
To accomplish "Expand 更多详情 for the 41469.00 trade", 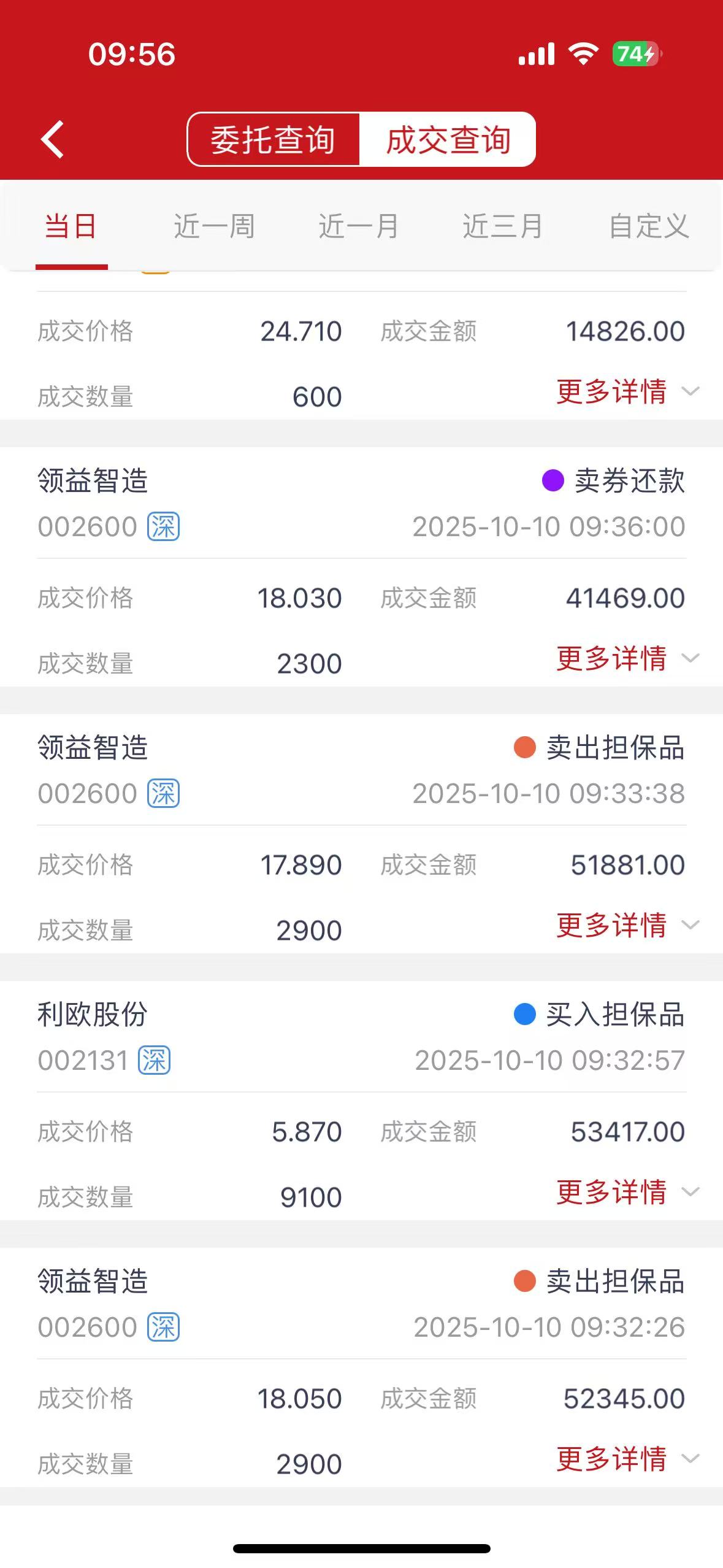I will (x=627, y=658).
